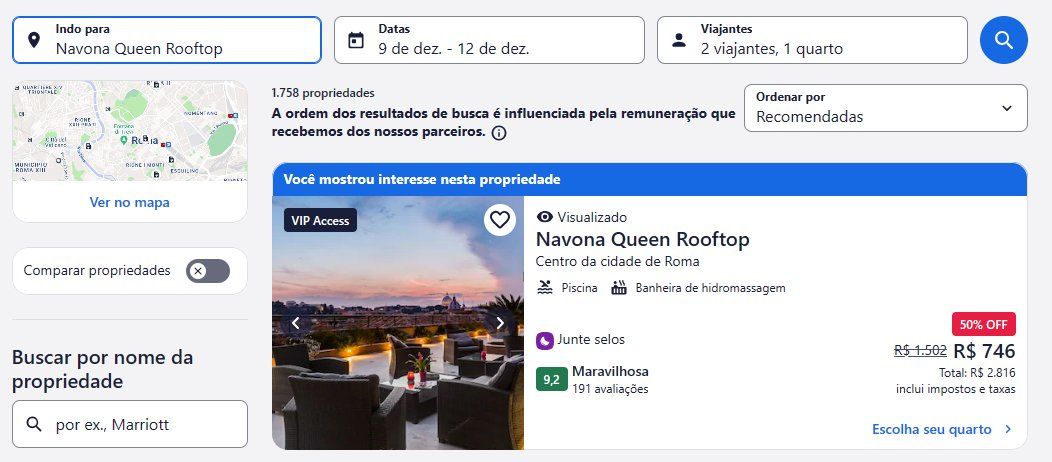Click the purple Junte selos moon icon

coord(545,341)
